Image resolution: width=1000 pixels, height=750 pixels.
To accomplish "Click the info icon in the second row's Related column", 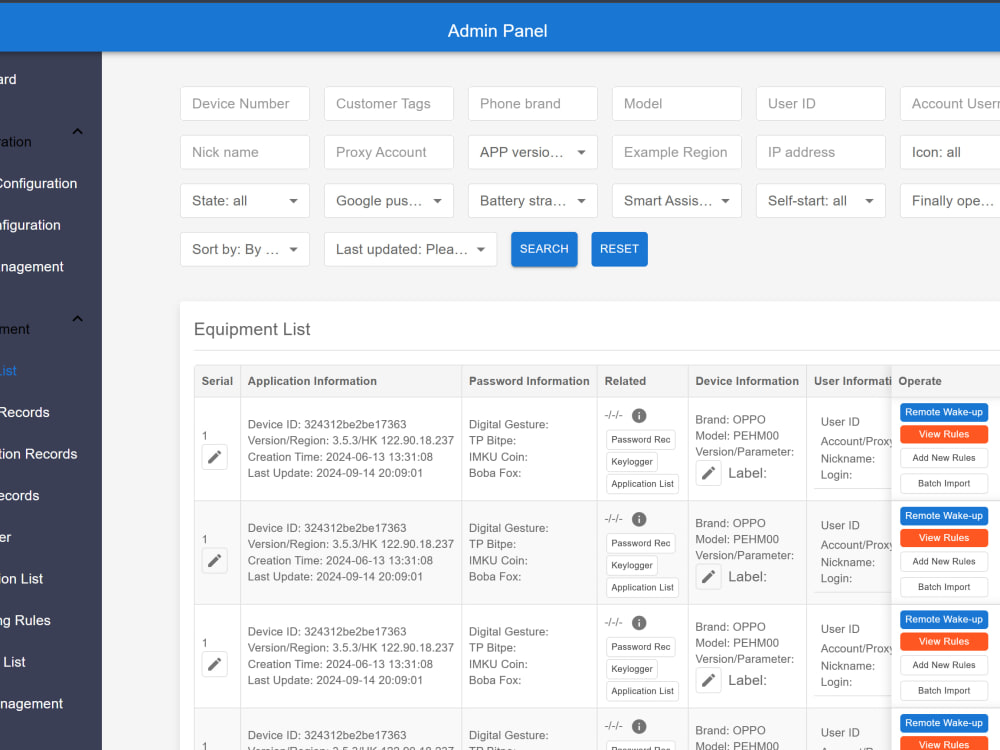I will [639, 519].
